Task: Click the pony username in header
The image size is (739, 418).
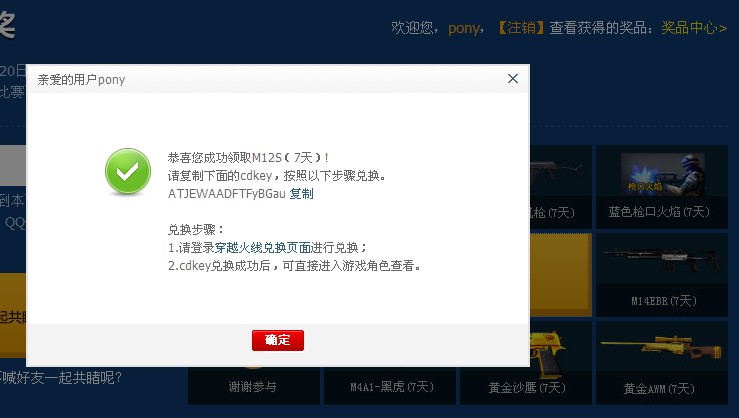Action: point(463,28)
